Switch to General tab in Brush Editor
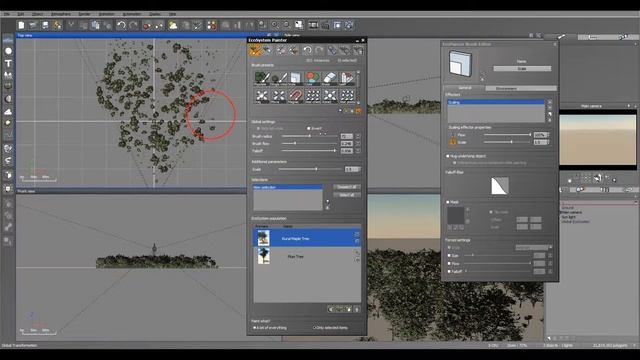Image resolution: width=640 pixels, height=360 pixels. point(464,88)
